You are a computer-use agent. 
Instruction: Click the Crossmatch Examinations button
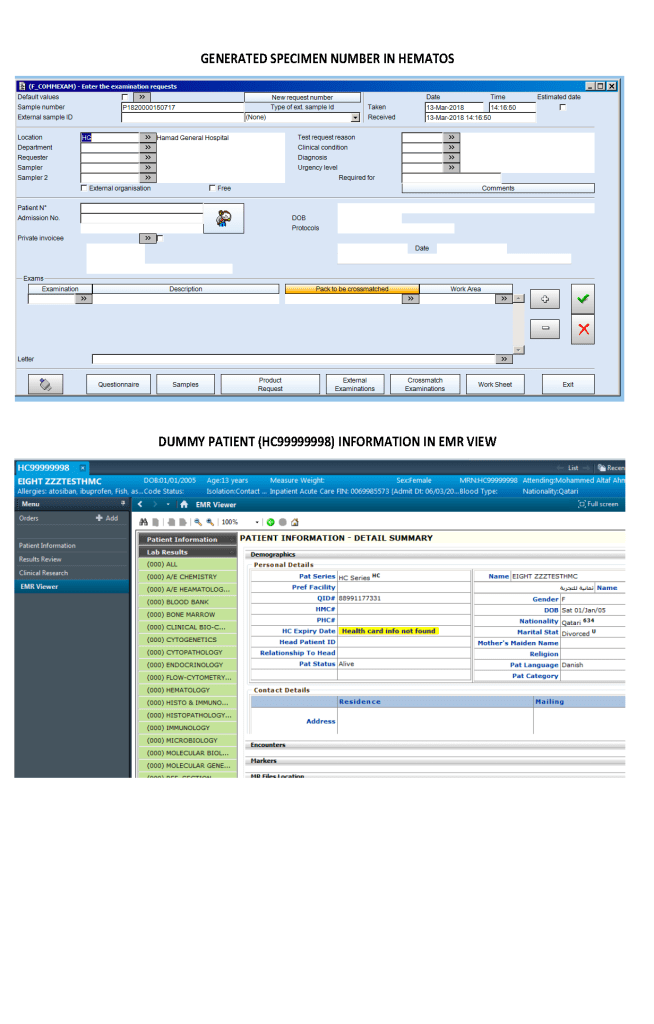[x=425, y=384]
